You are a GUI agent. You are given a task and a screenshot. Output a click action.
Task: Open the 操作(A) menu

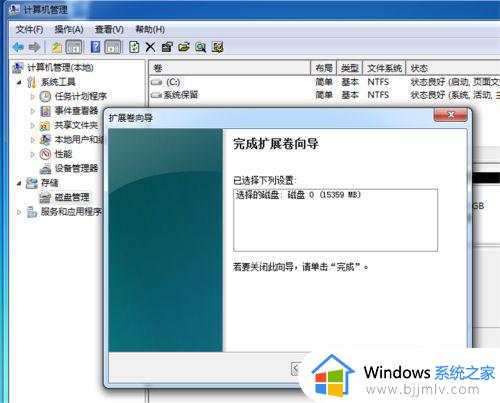coord(69,30)
